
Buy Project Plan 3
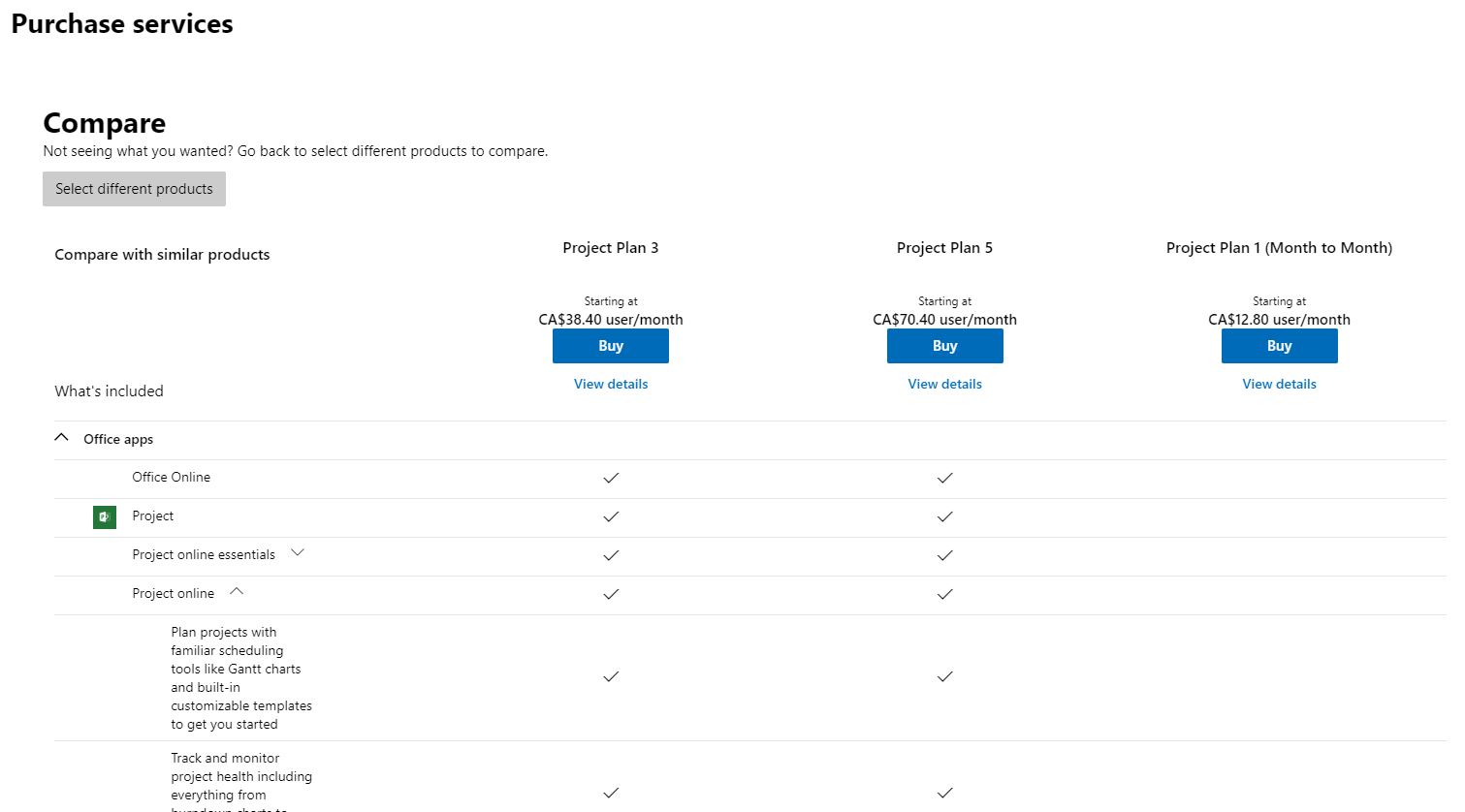click(x=611, y=346)
